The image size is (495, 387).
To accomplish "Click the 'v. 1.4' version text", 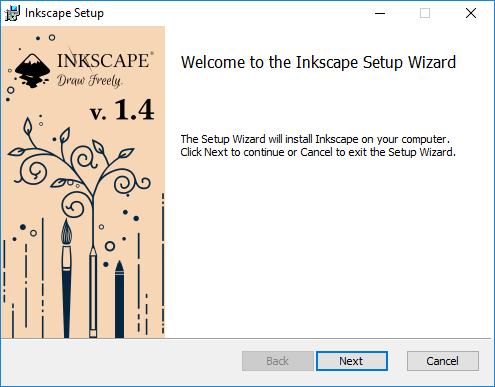I will click(122, 110).
